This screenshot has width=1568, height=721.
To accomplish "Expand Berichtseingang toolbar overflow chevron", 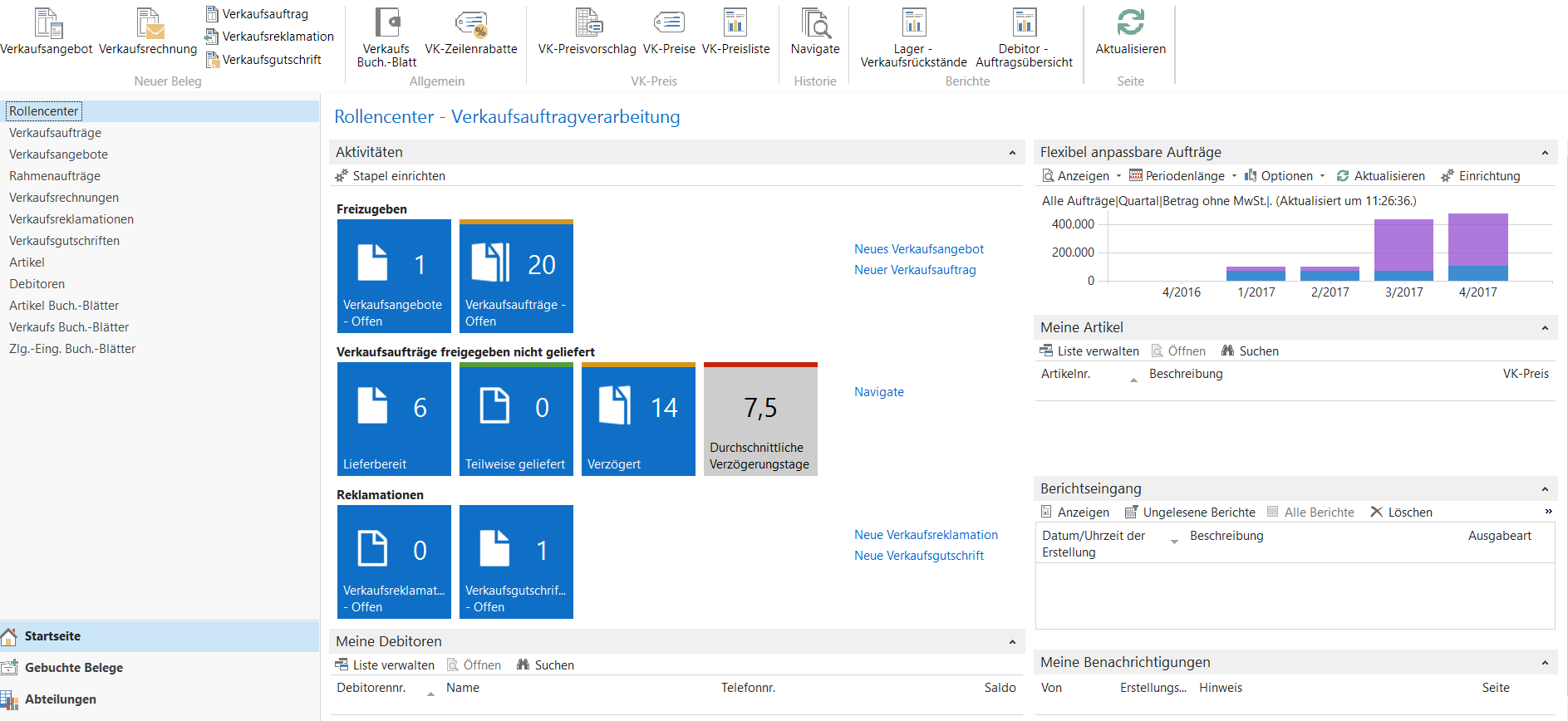I will (1548, 512).
